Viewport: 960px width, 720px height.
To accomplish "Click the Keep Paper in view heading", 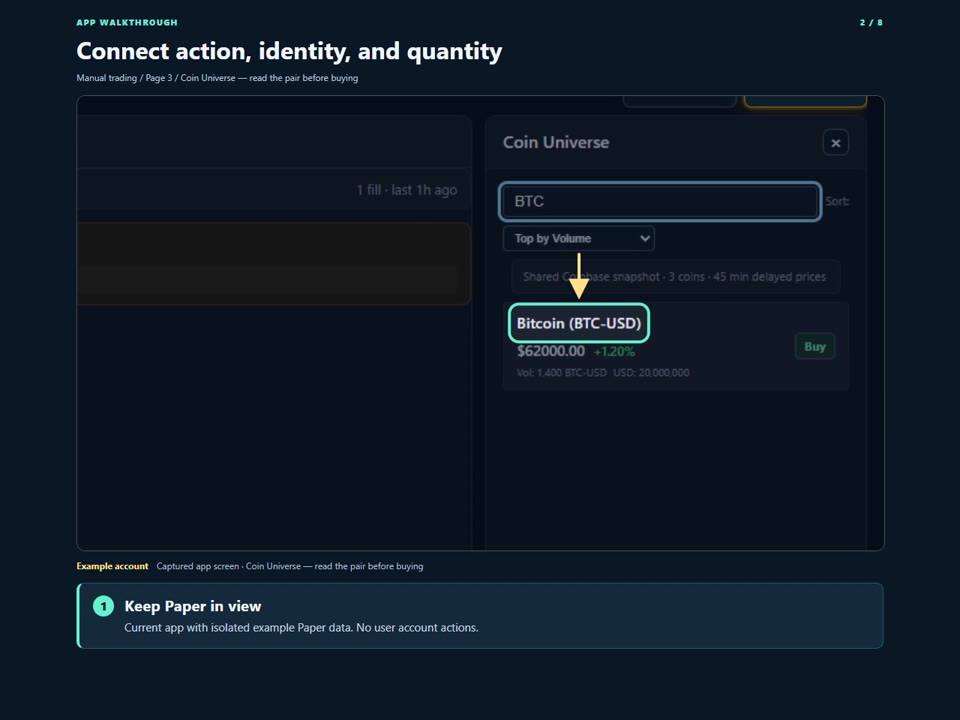I will coord(193,606).
